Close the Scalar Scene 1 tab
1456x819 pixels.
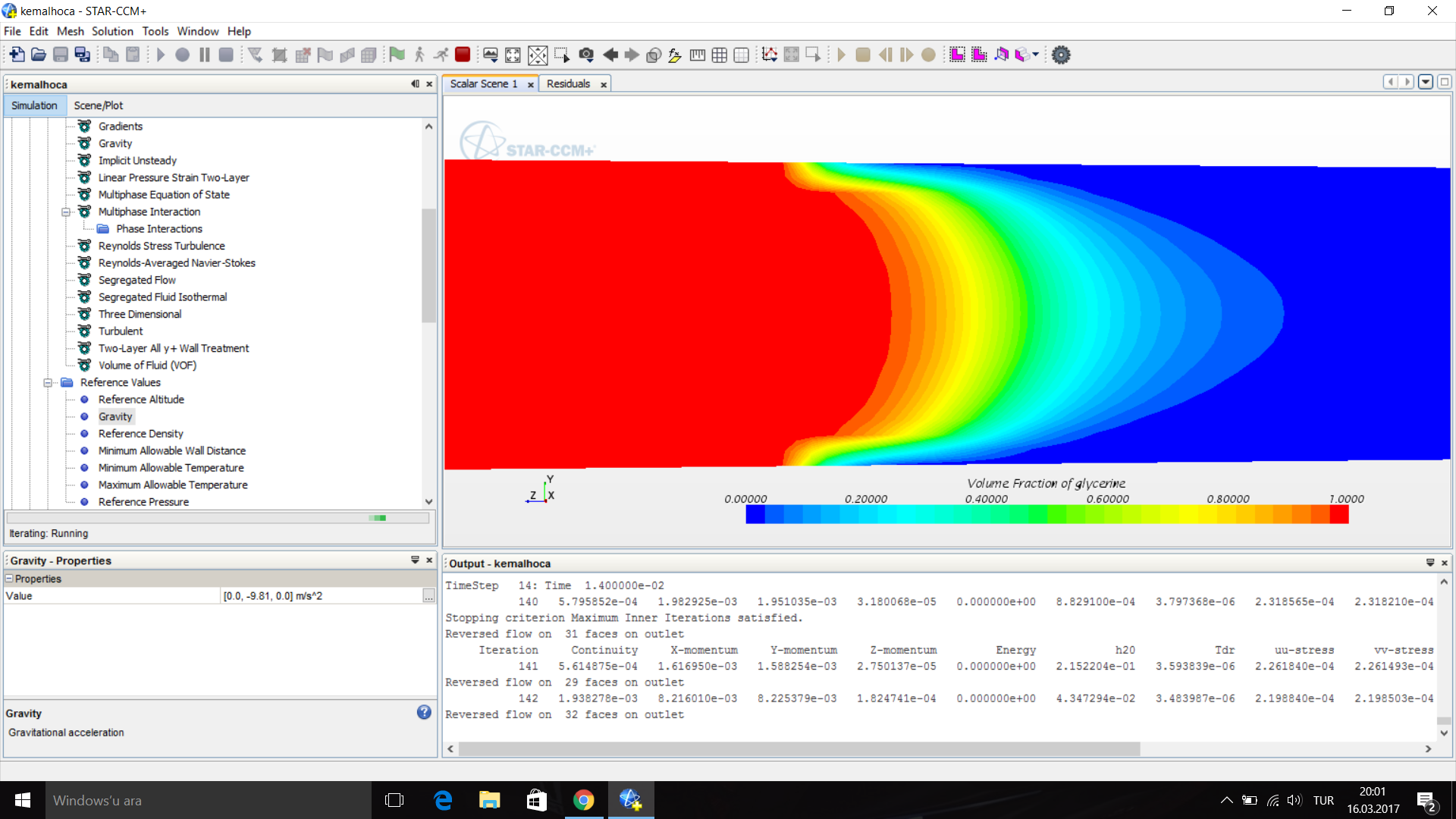531,84
